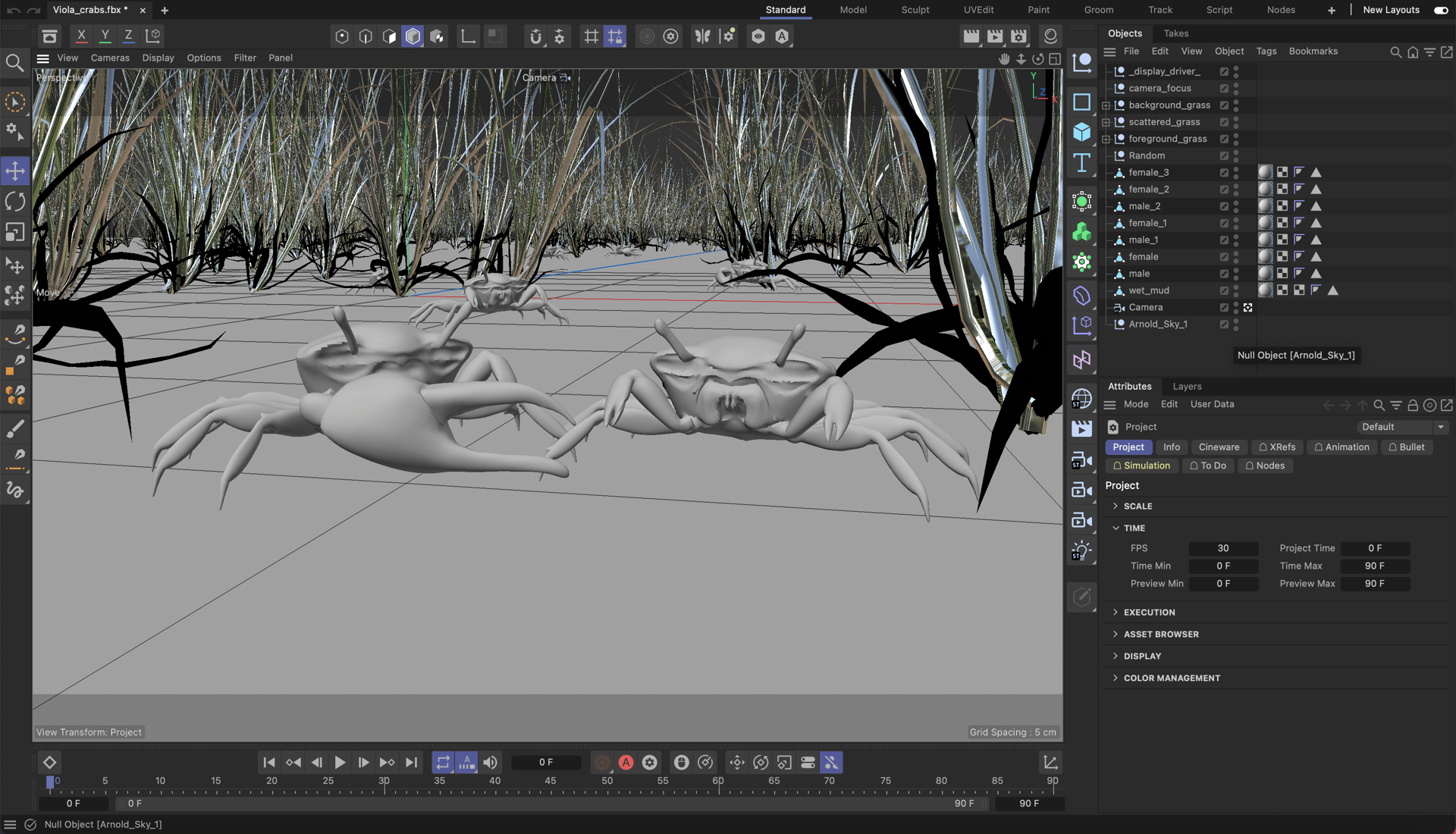Click the Objects panel search icon
The width and height of the screenshot is (1456, 834).
1395,52
